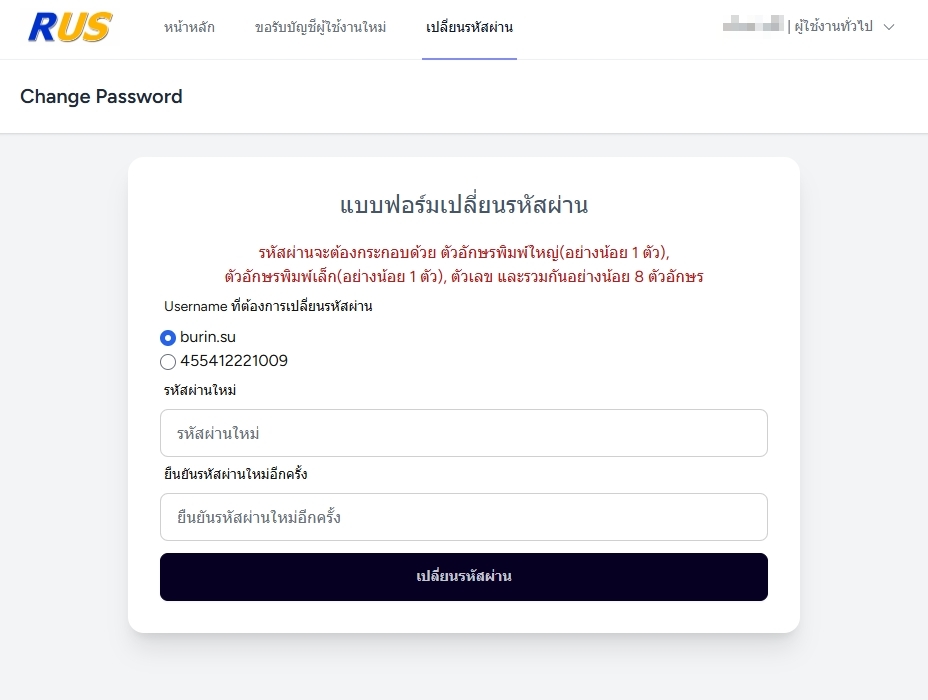
Task: Focus the รหัสผ่านใหม่ password field
Action: 463,433
